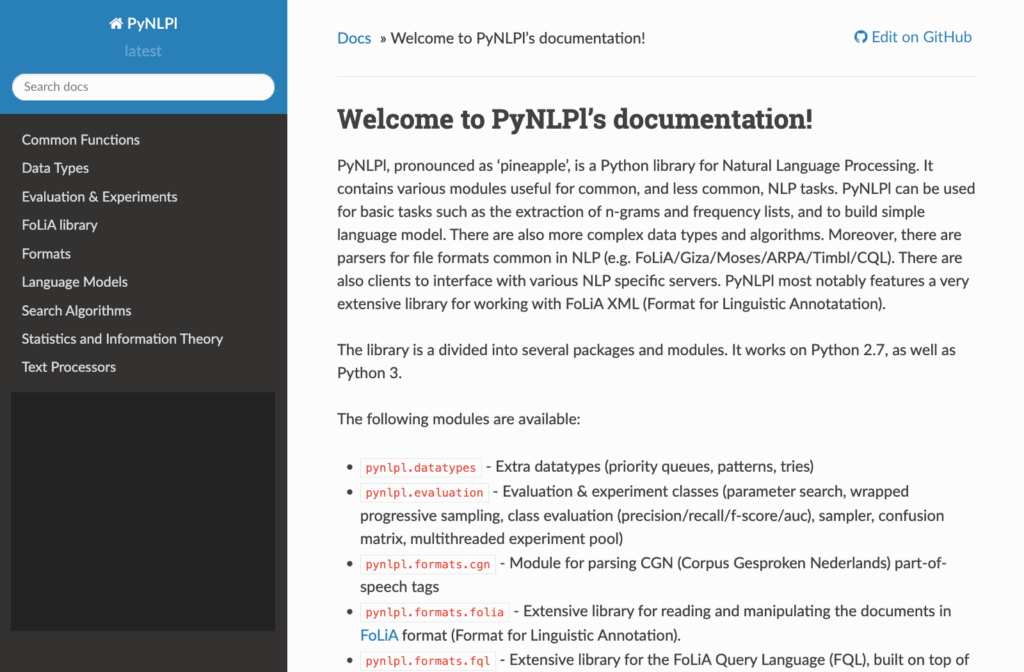
Task: Click the Docs breadcrumb link
Action: [354, 38]
